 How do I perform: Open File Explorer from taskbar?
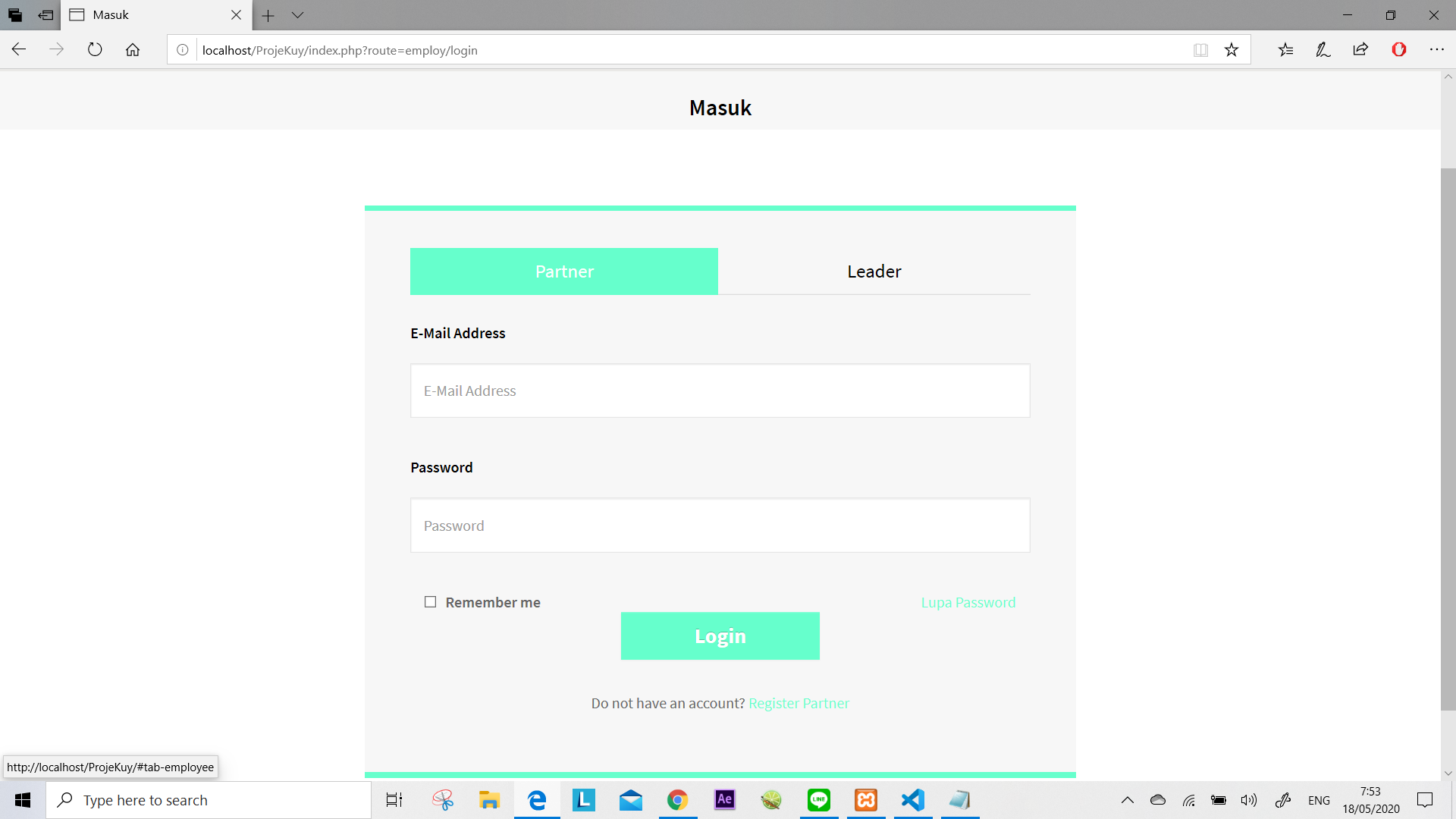pos(489,800)
